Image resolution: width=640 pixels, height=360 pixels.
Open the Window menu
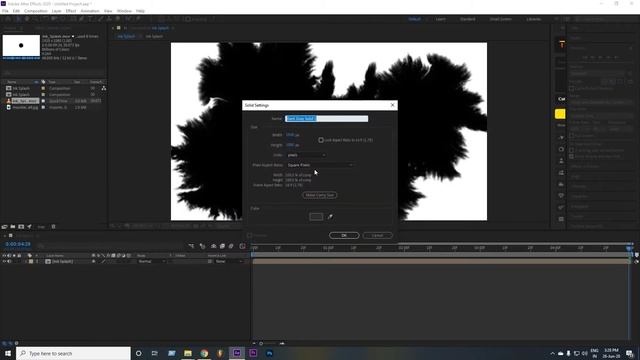coord(124,11)
